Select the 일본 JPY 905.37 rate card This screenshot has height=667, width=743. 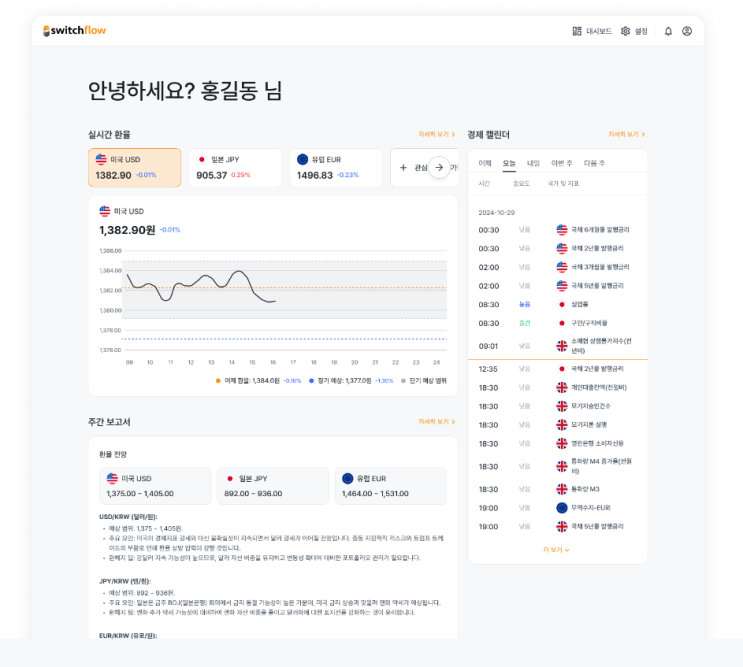pos(235,168)
